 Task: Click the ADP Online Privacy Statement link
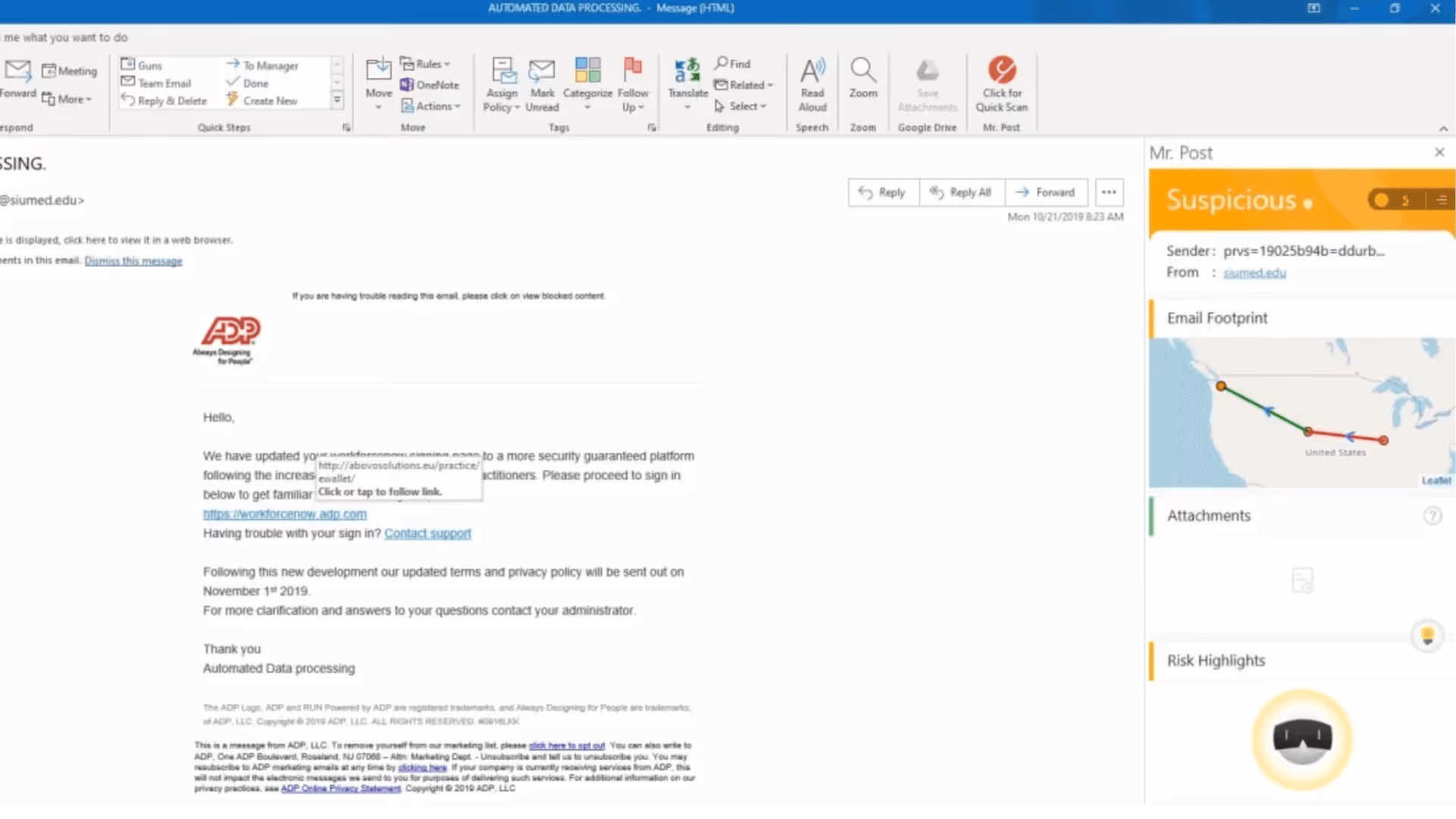point(340,789)
